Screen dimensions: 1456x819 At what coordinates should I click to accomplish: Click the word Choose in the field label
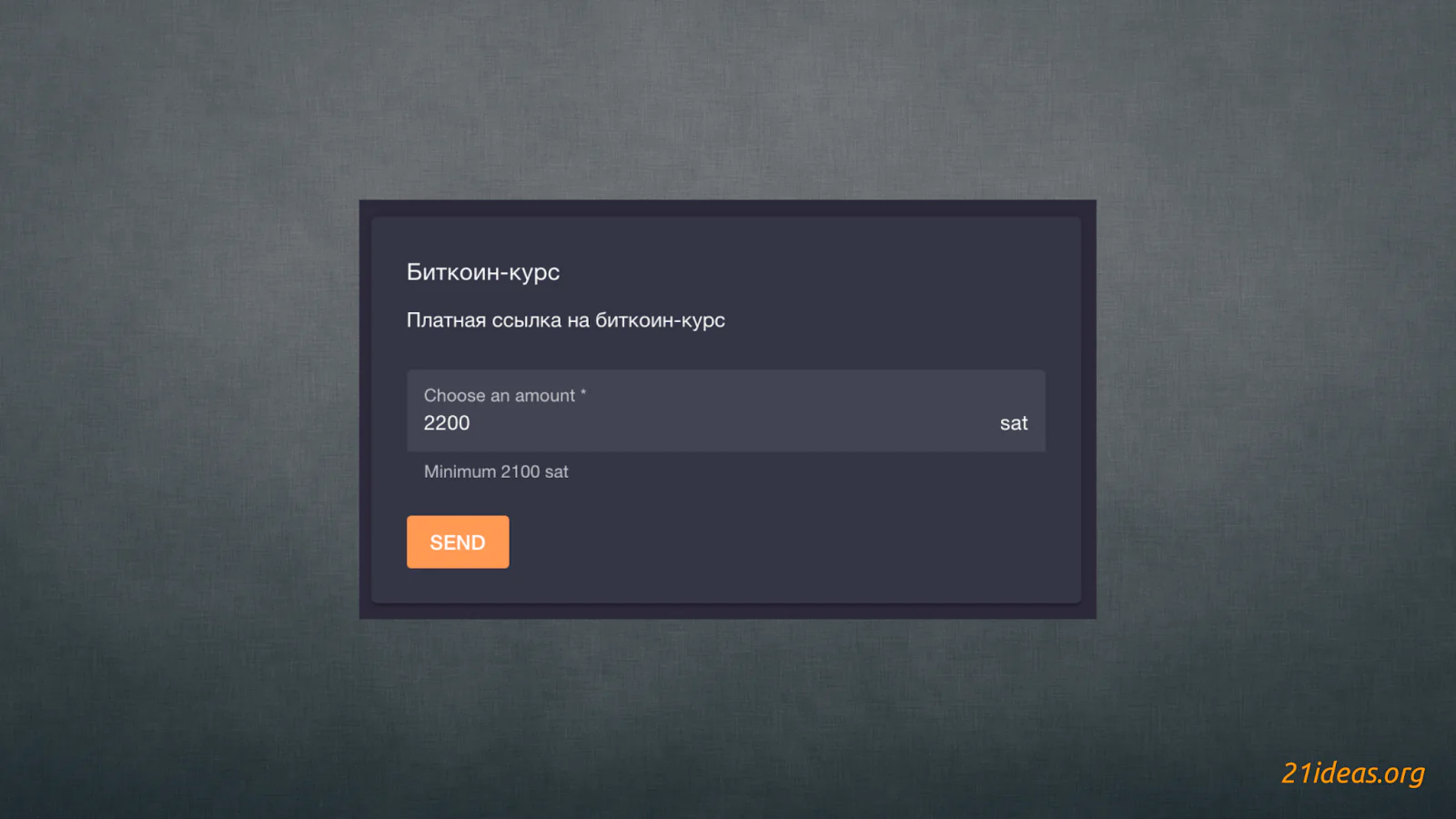pos(454,396)
